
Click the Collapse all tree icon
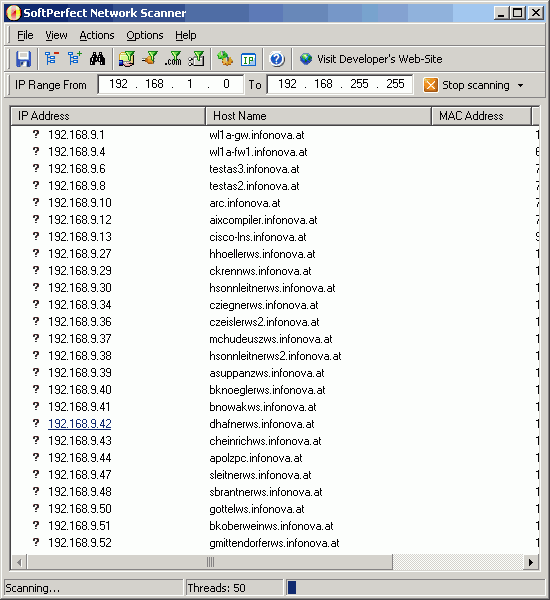pos(51,59)
